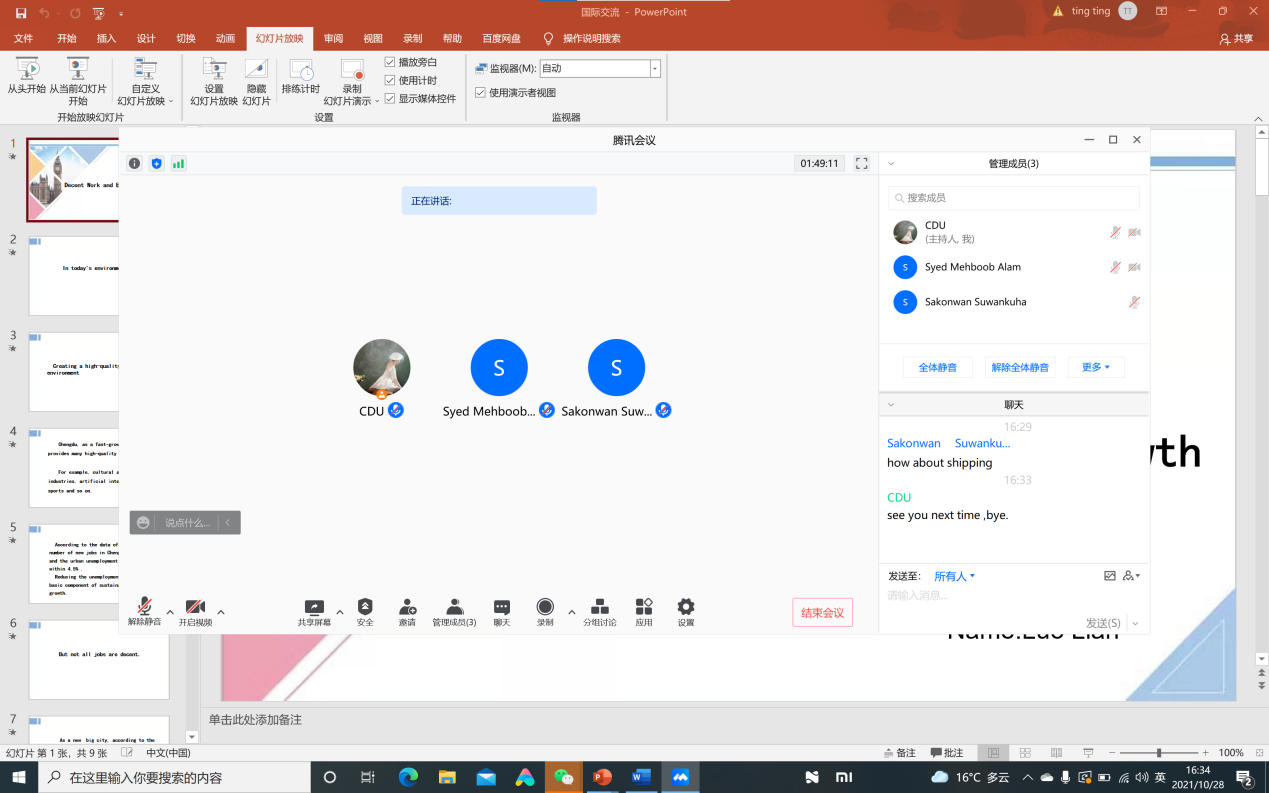The width and height of the screenshot is (1269, 793).
Task: Click PowerPoint 'From Beginning' slideshow icon
Action: [x=27, y=69]
